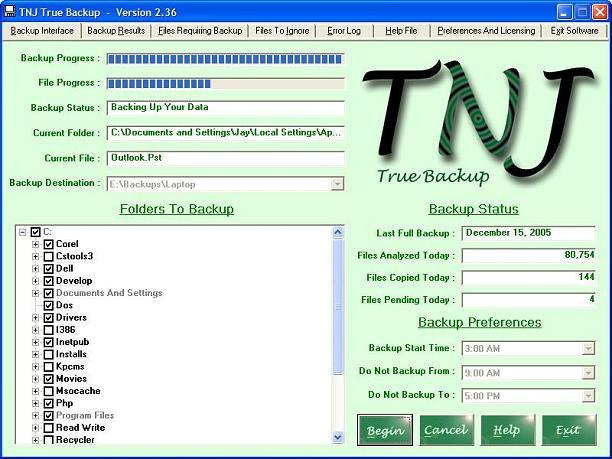Image resolution: width=612 pixels, height=459 pixels.
Task: Uncheck the Develop folder checkbox
Action: coord(48,281)
